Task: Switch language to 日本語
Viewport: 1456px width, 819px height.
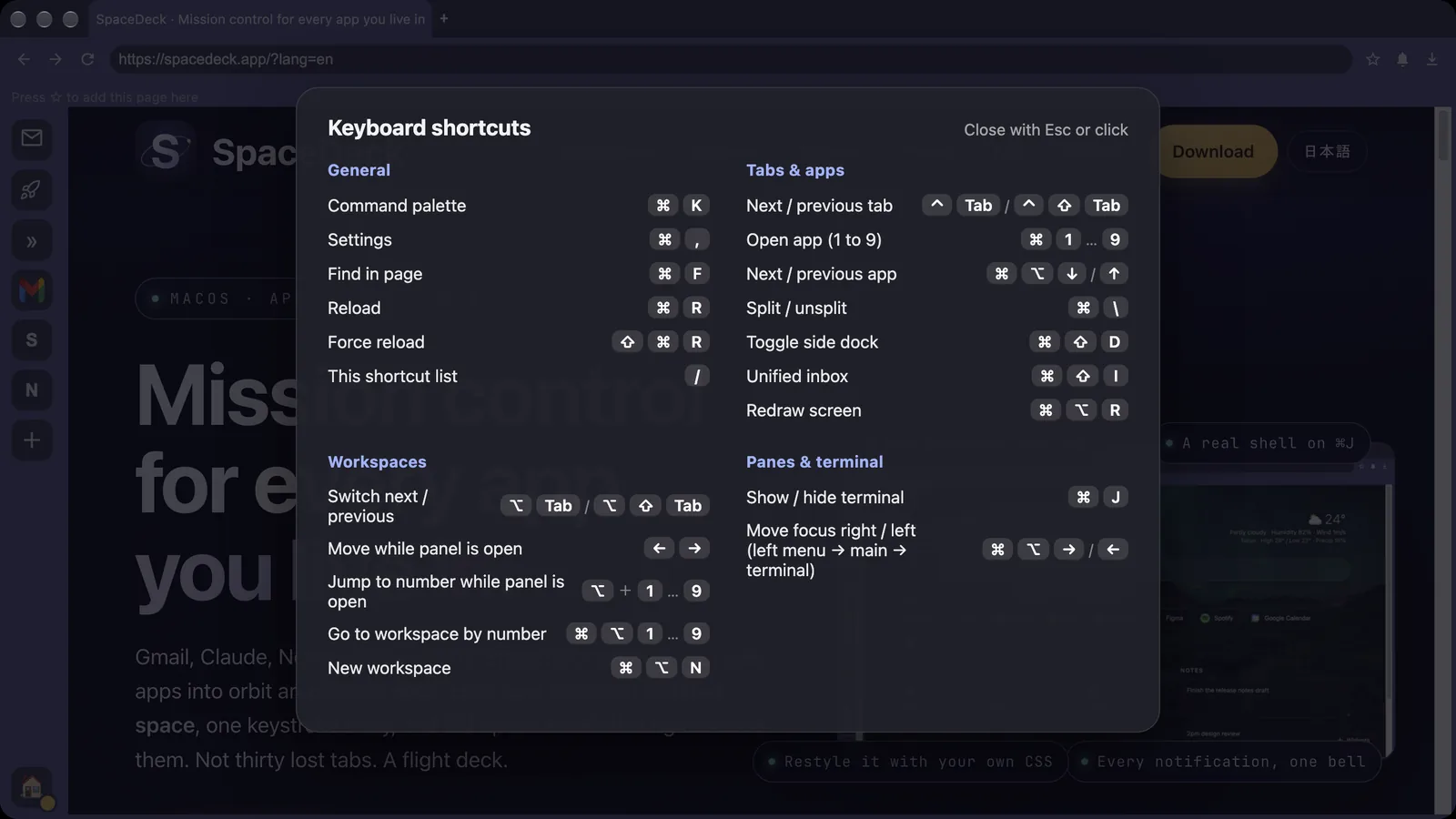Action: tap(1328, 152)
